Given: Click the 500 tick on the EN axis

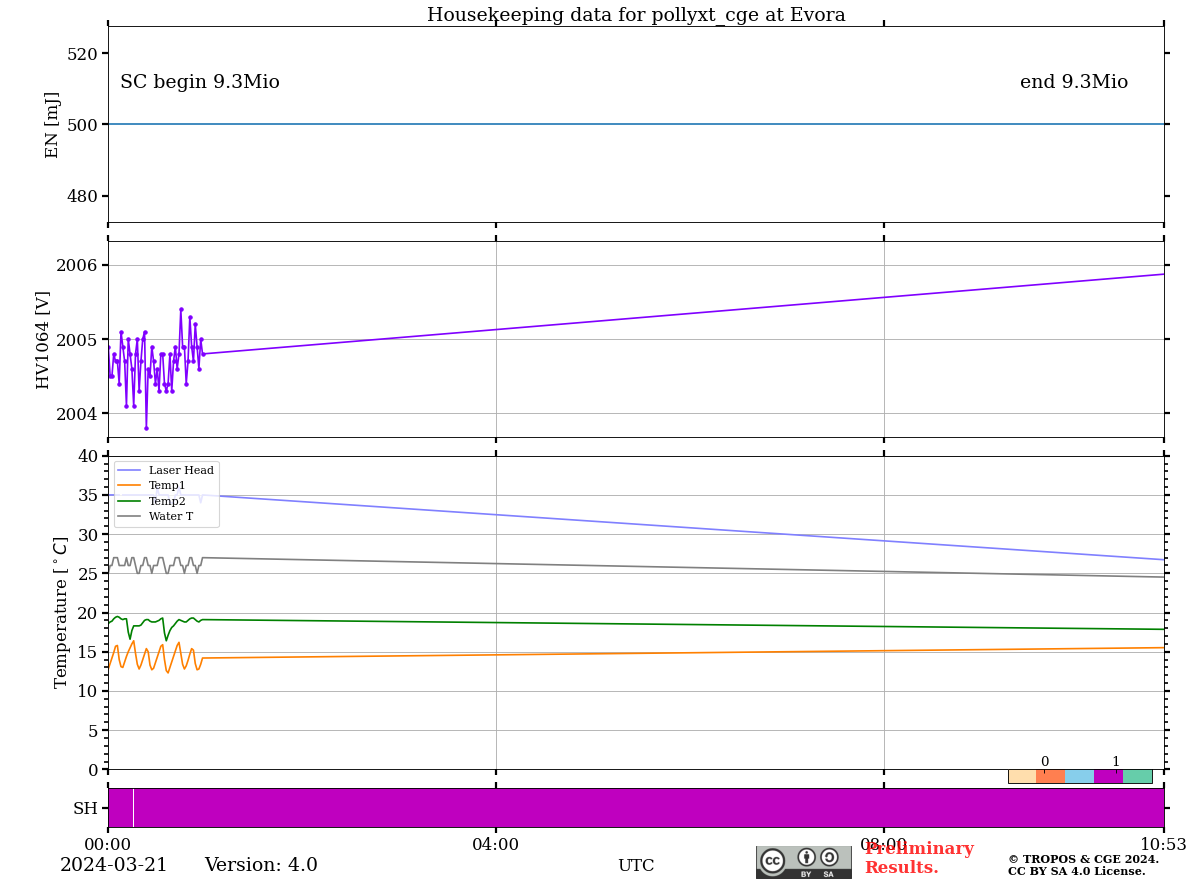Looking at the screenshot, I should tap(82, 124).
